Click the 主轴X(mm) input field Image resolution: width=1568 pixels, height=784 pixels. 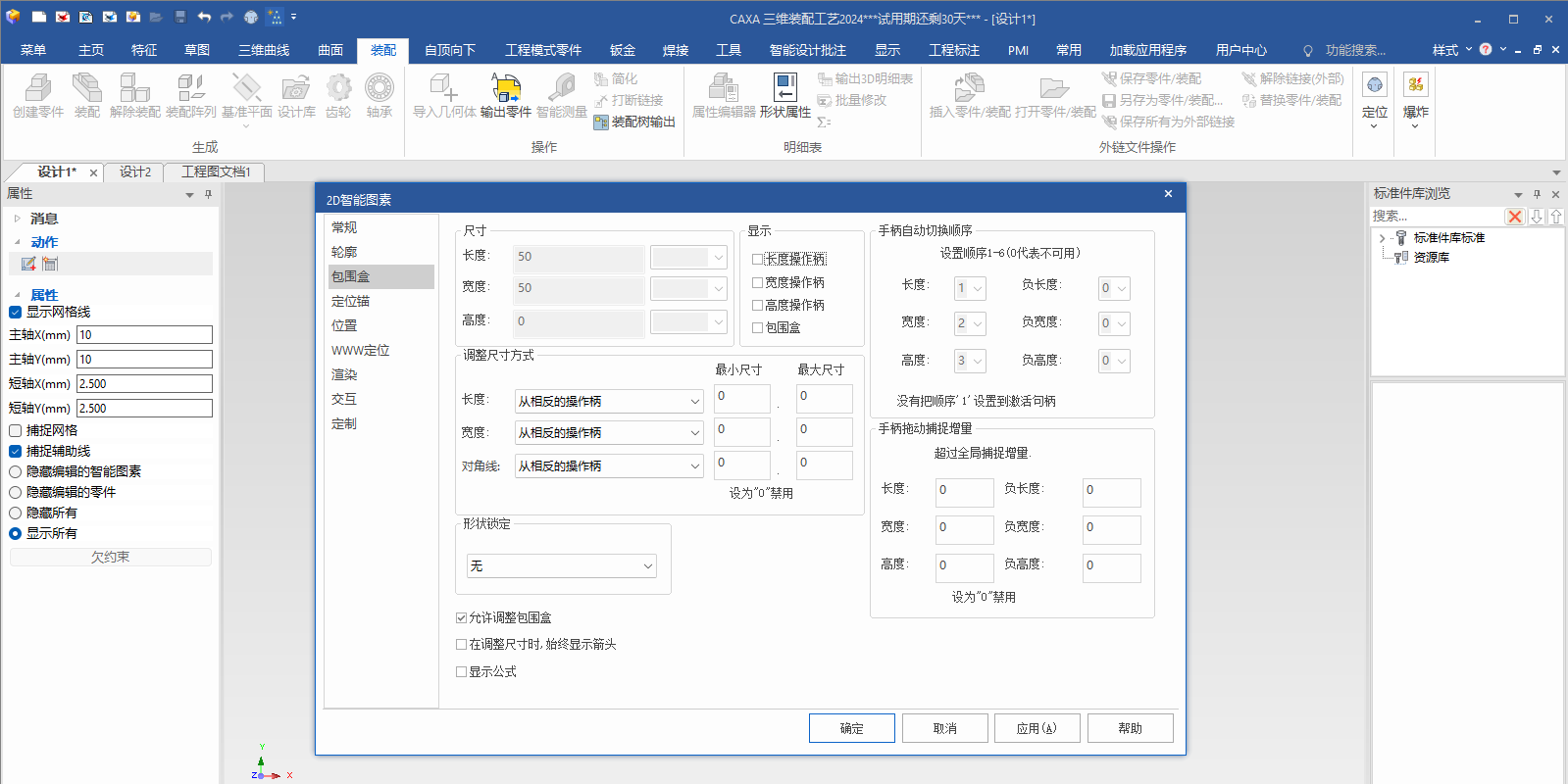tap(144, 335)
